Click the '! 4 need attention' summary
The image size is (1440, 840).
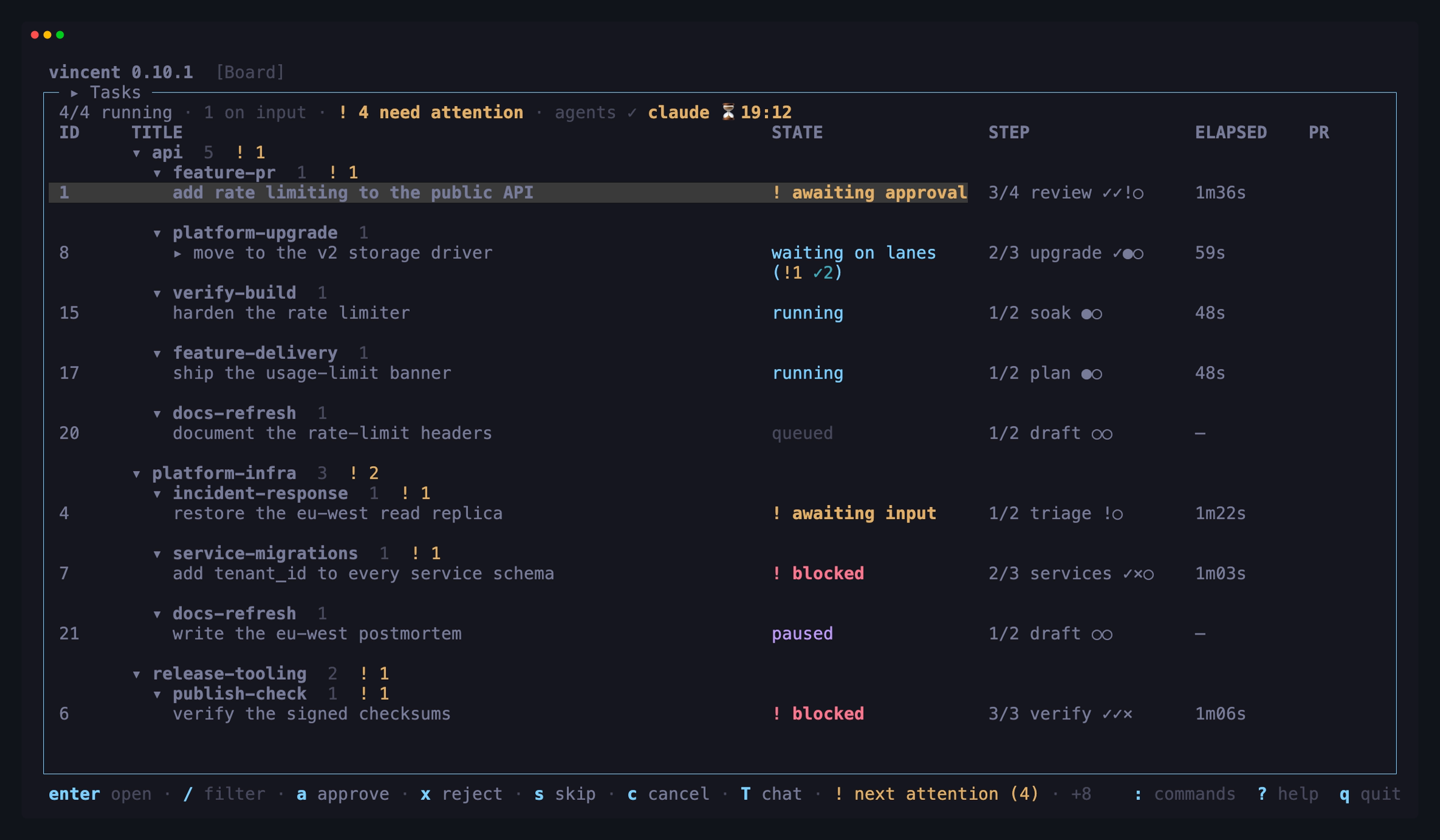pos(430,113)
